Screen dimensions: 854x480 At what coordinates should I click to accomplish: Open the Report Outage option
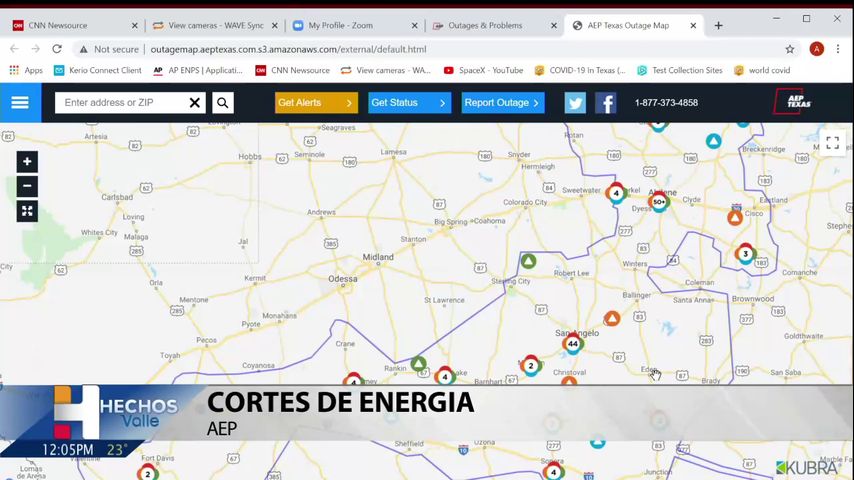(x=502, y=102)
